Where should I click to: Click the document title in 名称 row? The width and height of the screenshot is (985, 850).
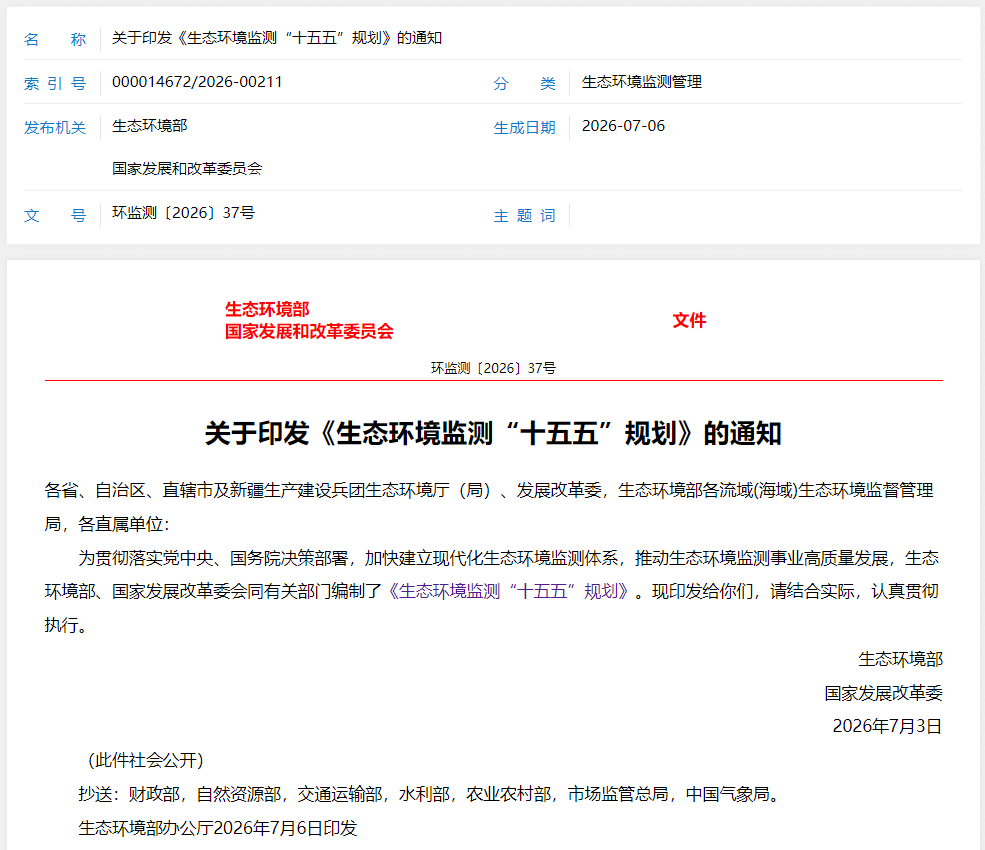(277, 38)
